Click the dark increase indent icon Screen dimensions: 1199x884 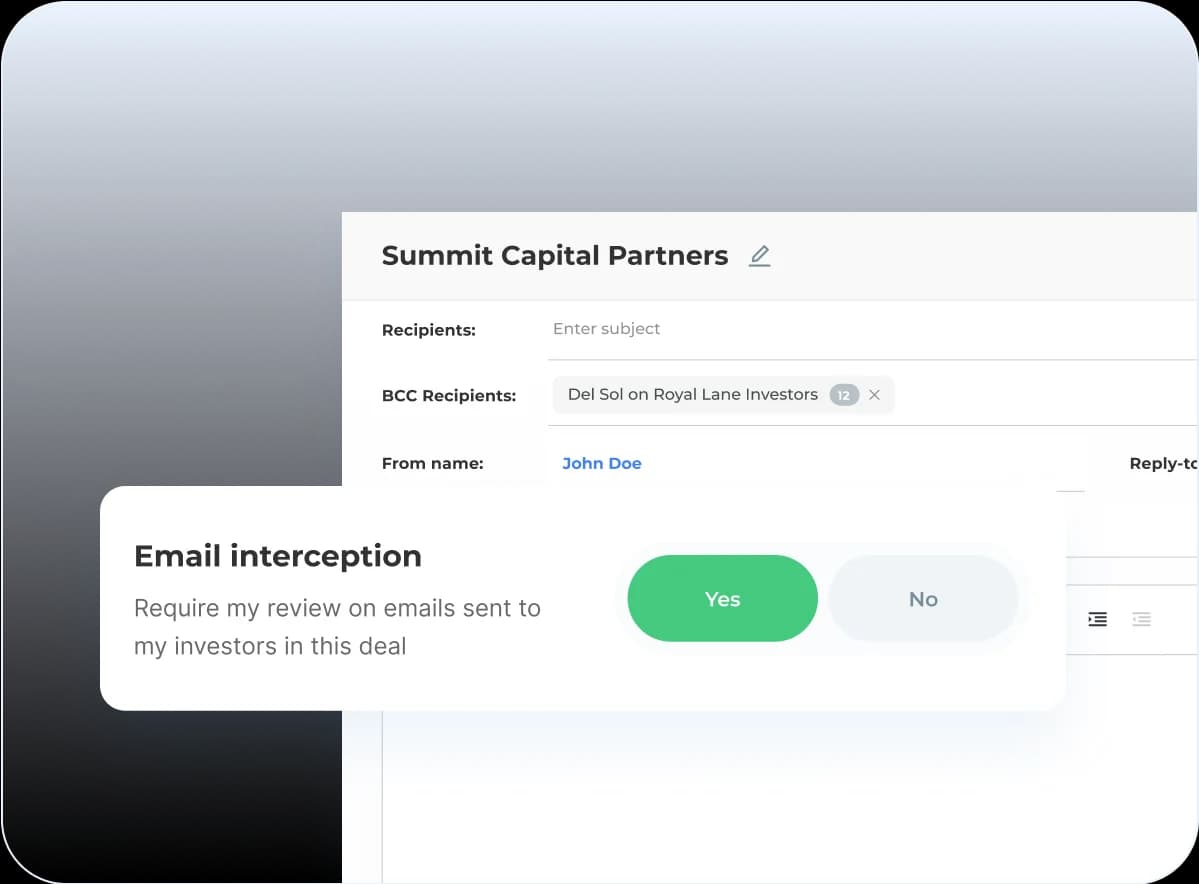pyautogui.click(x=1097, y=619)
